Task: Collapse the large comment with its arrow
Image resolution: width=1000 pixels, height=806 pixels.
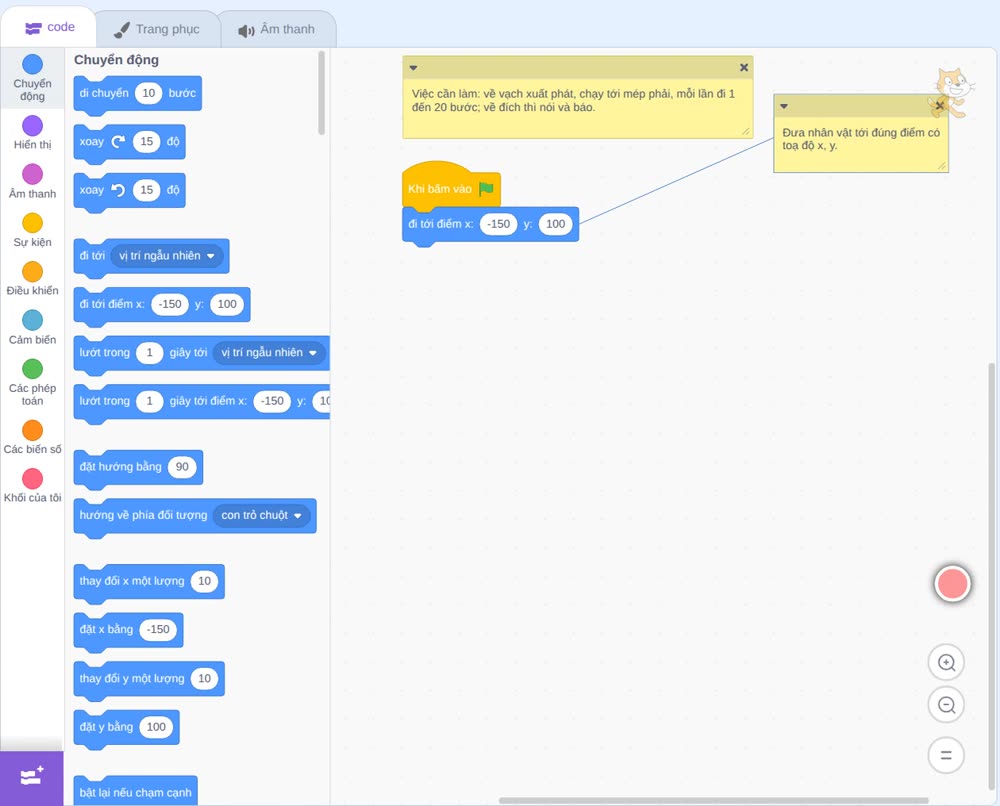Action: (413, 68)
